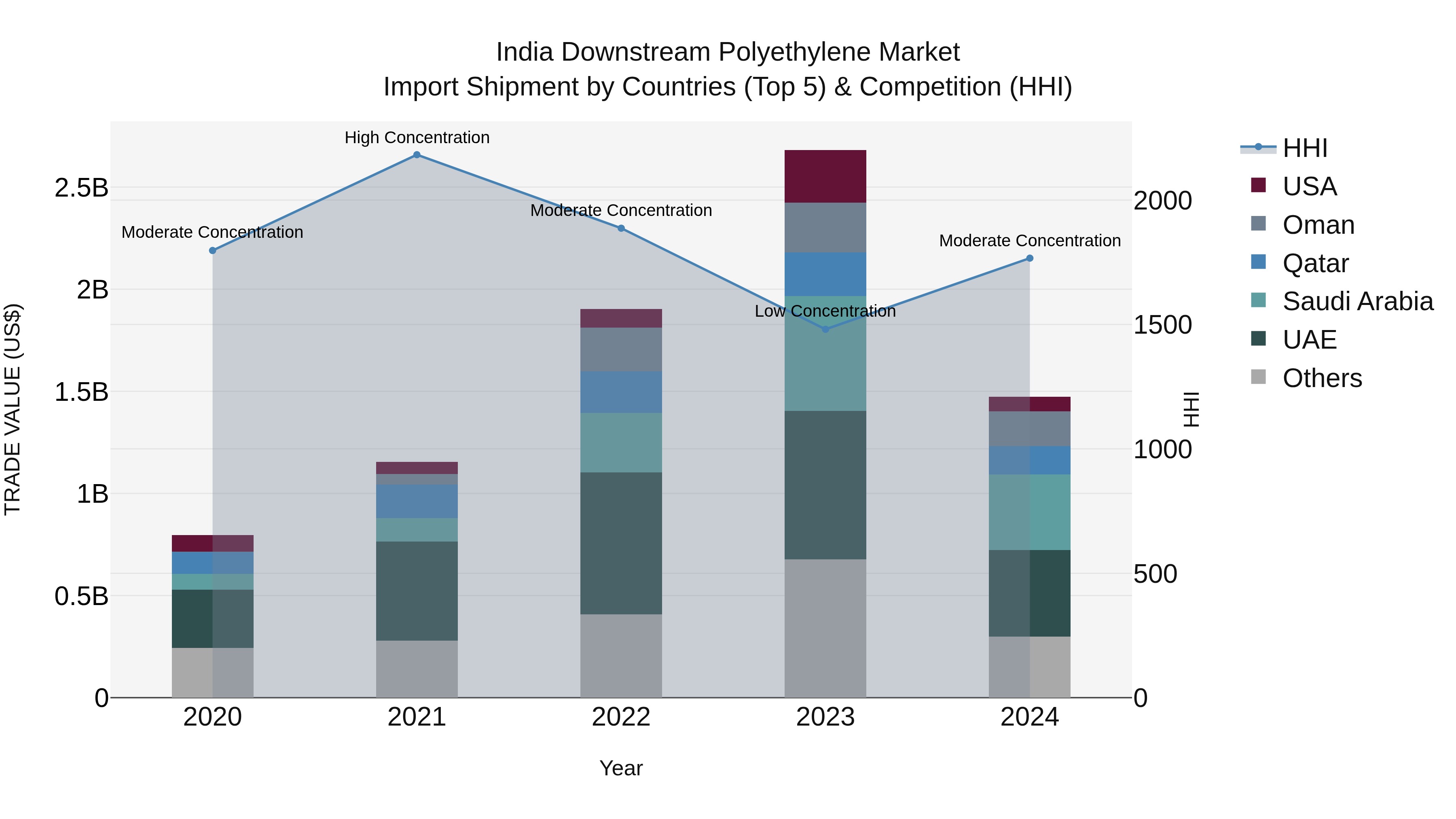Viewport: 1456px width, 819px height.
Task: Click the HHI line marker icon in legend
Action: click(x=1258, y=148)
